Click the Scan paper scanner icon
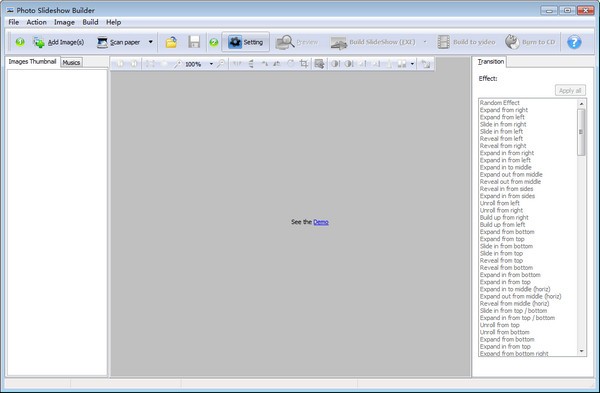The width and height of the screenshot is (600, 393). coord(102,42)
